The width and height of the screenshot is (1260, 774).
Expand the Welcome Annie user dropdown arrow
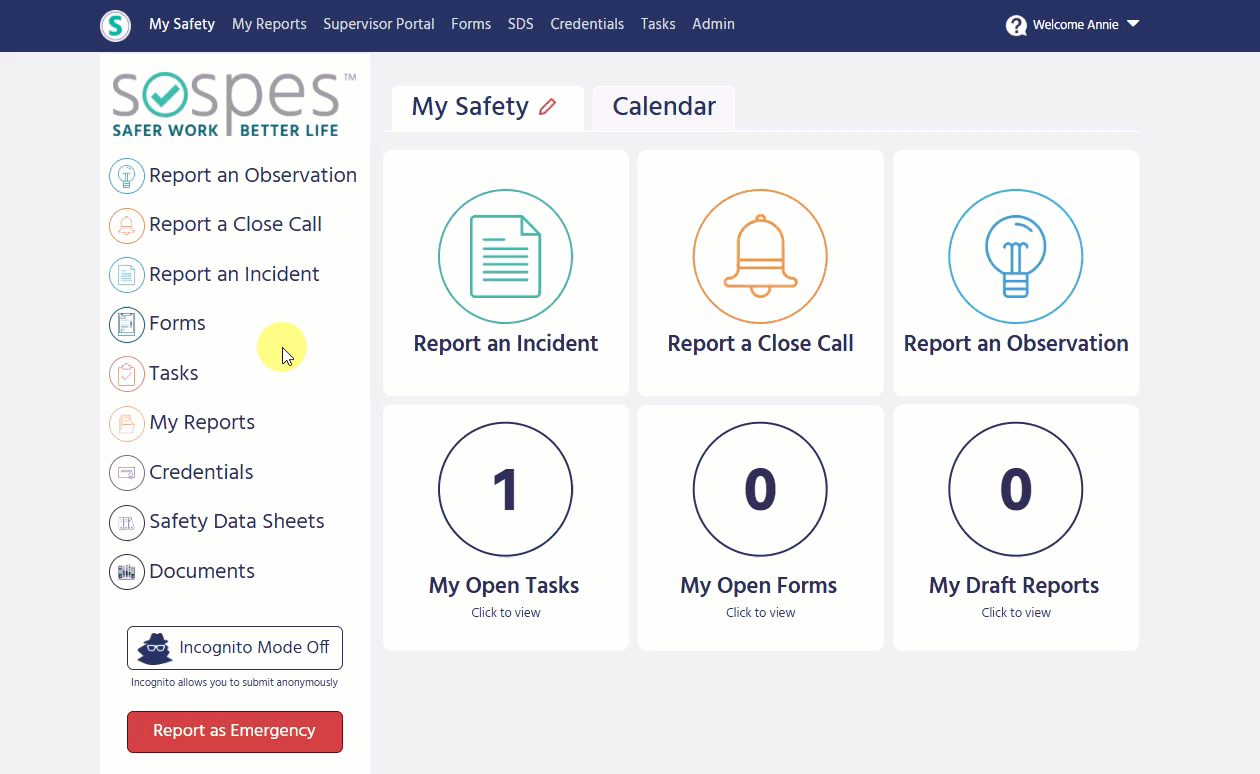point(1133,24)
